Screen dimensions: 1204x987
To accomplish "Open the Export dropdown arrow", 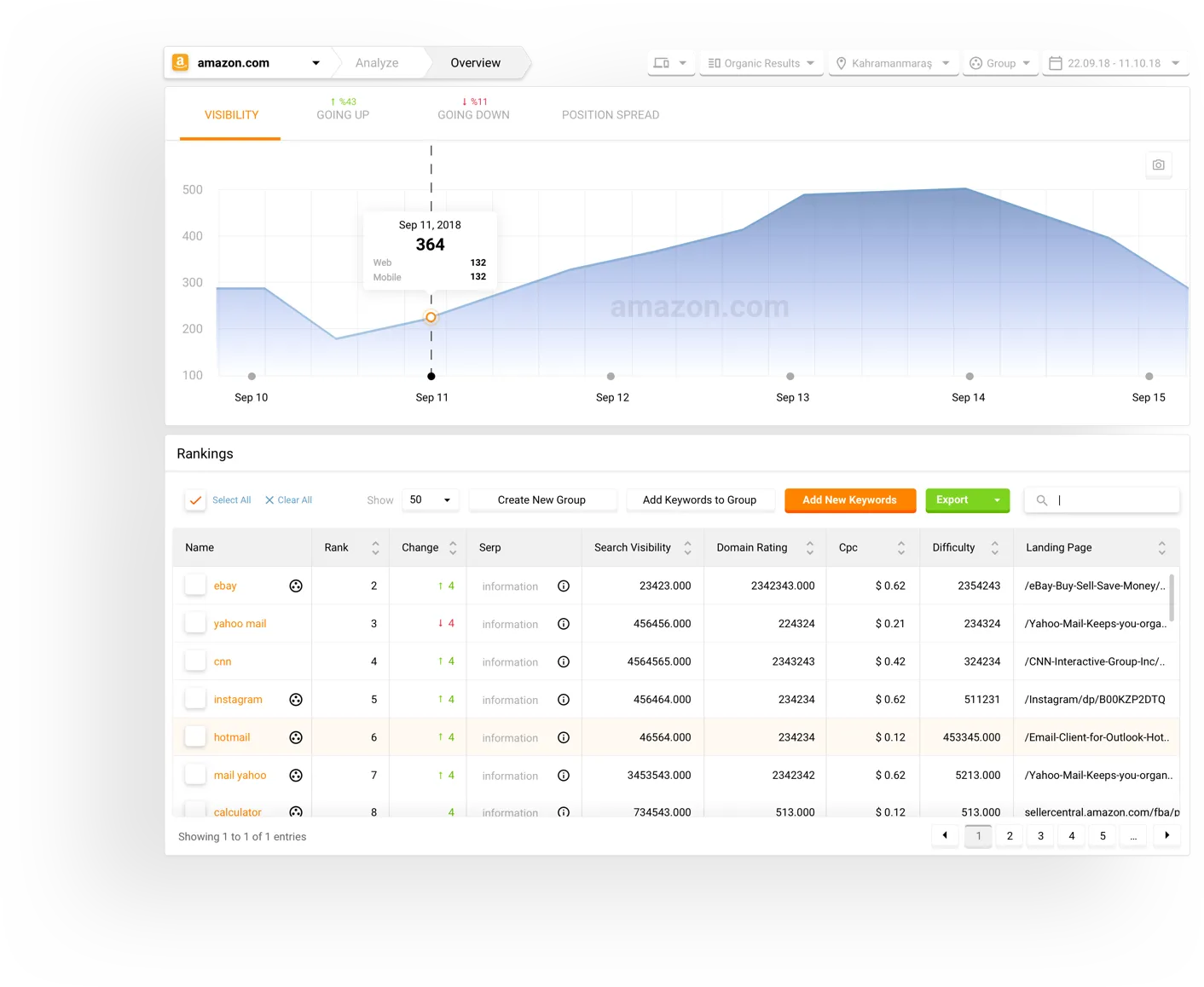I will 997,500.
